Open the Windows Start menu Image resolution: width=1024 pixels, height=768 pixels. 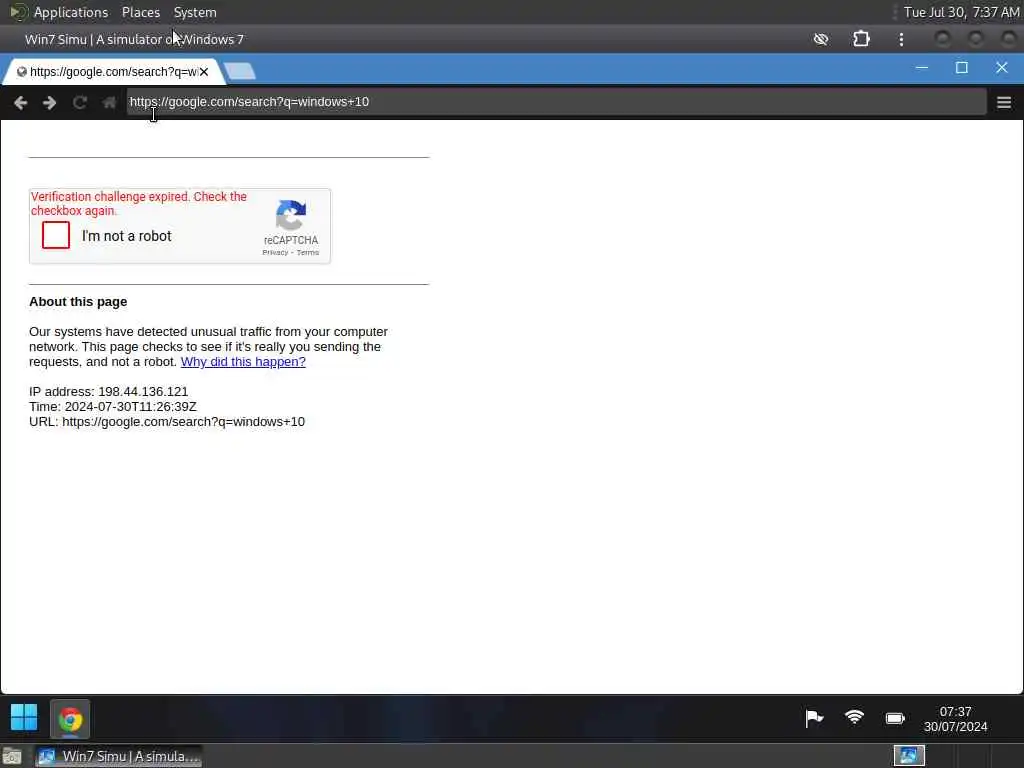pyautogui.click(x=24, y=718)
